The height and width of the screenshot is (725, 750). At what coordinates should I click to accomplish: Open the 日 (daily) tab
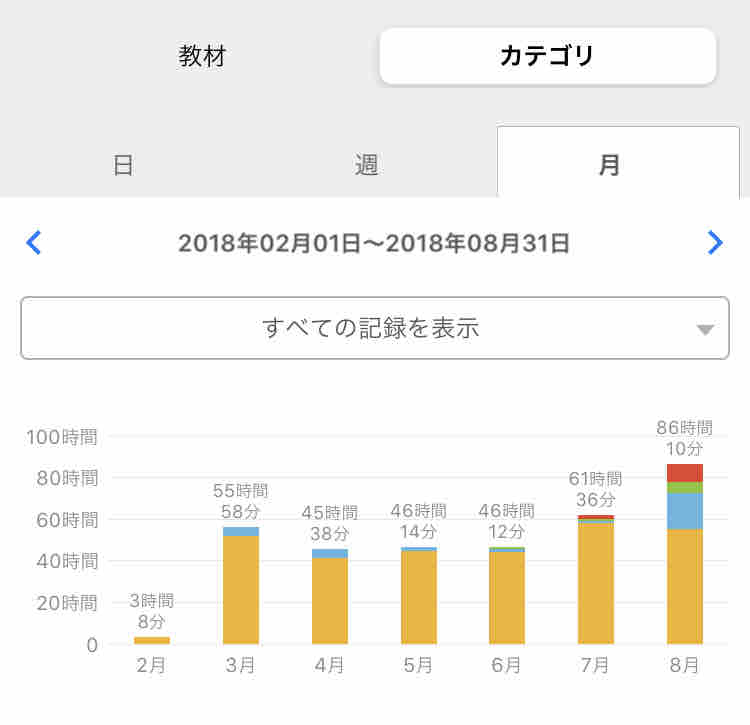coord(123,165)
